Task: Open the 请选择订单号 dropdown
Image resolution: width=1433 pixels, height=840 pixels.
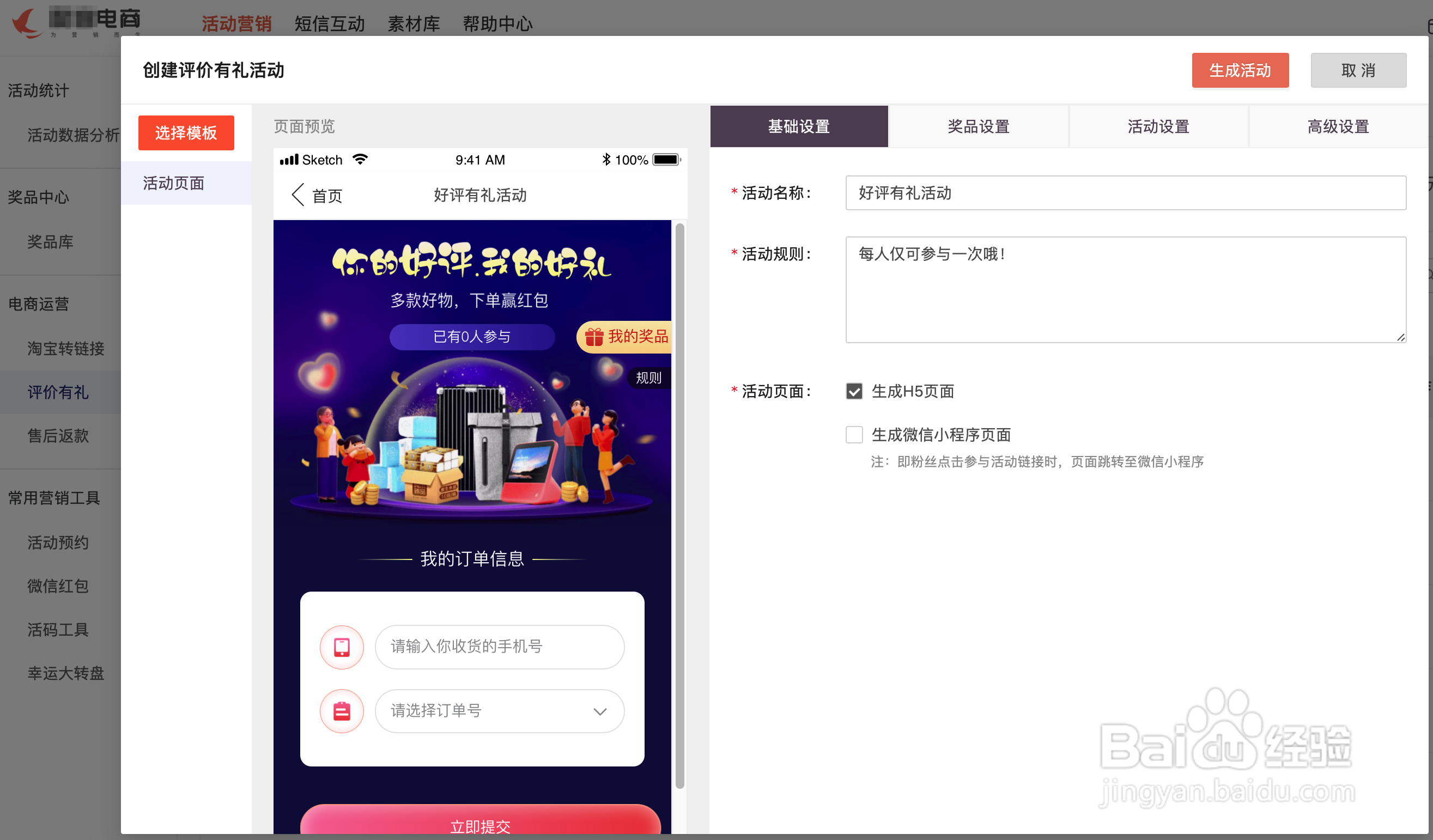Action: tap(499, 711)
